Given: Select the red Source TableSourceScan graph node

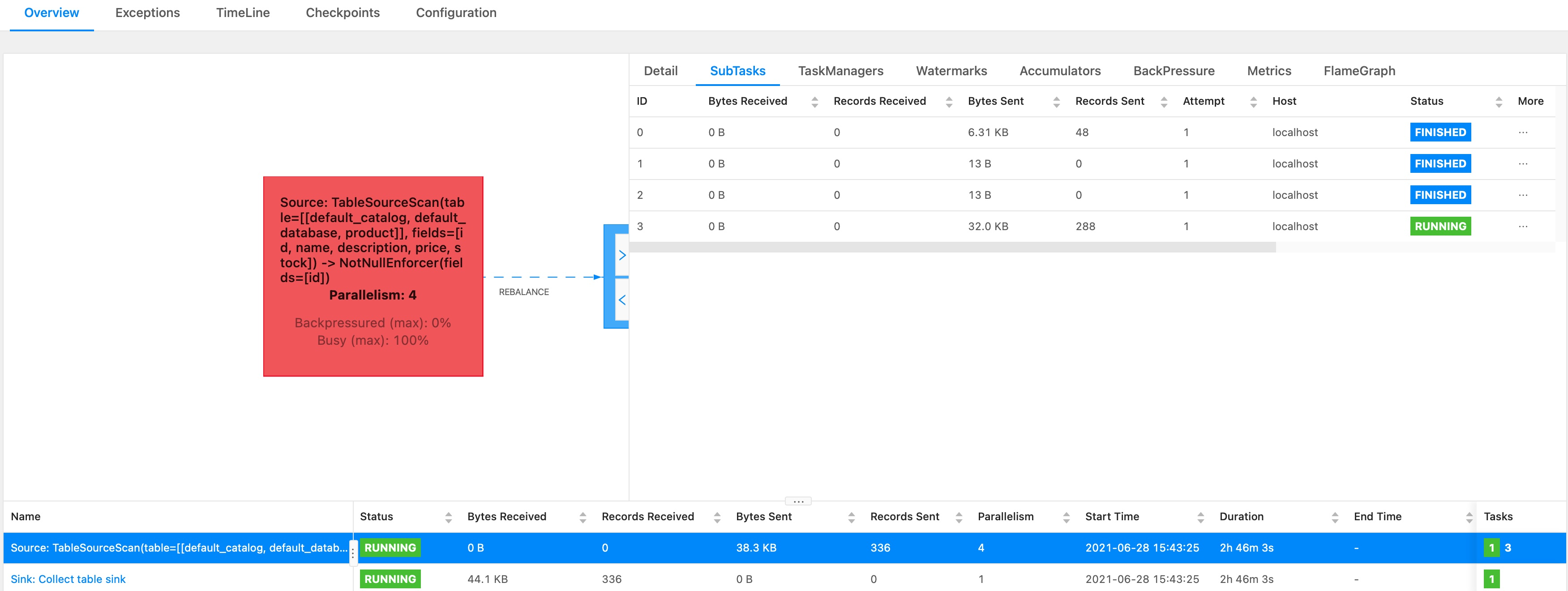Looking at the screenshot, I should click(373, 276).
